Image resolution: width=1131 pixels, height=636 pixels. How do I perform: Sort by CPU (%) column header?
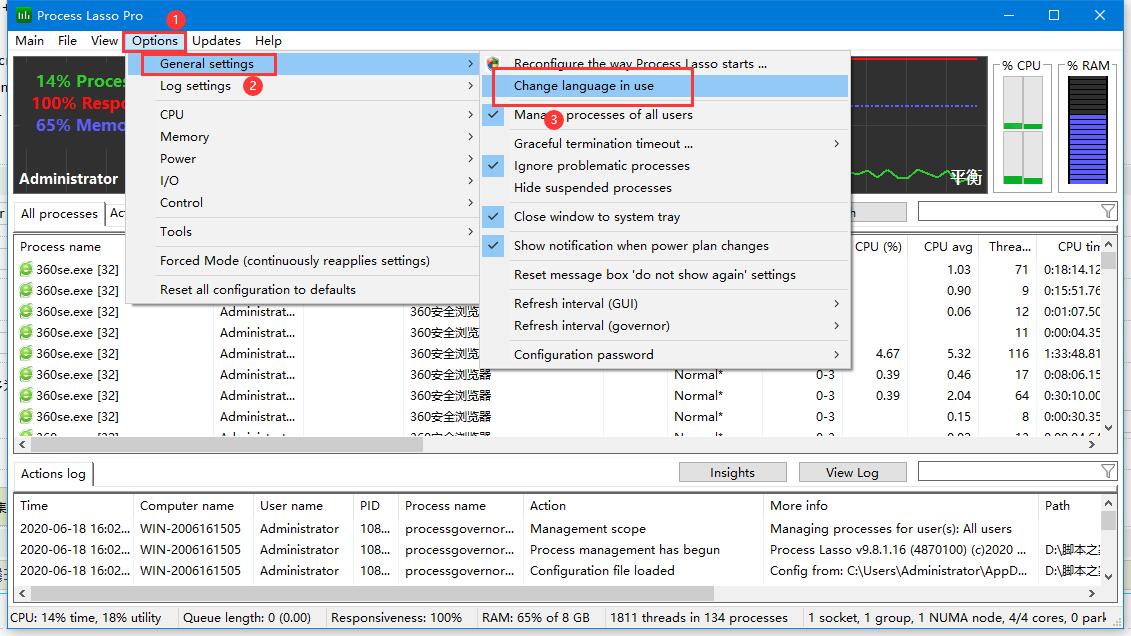pyautogui.click(x=878, y=247)
